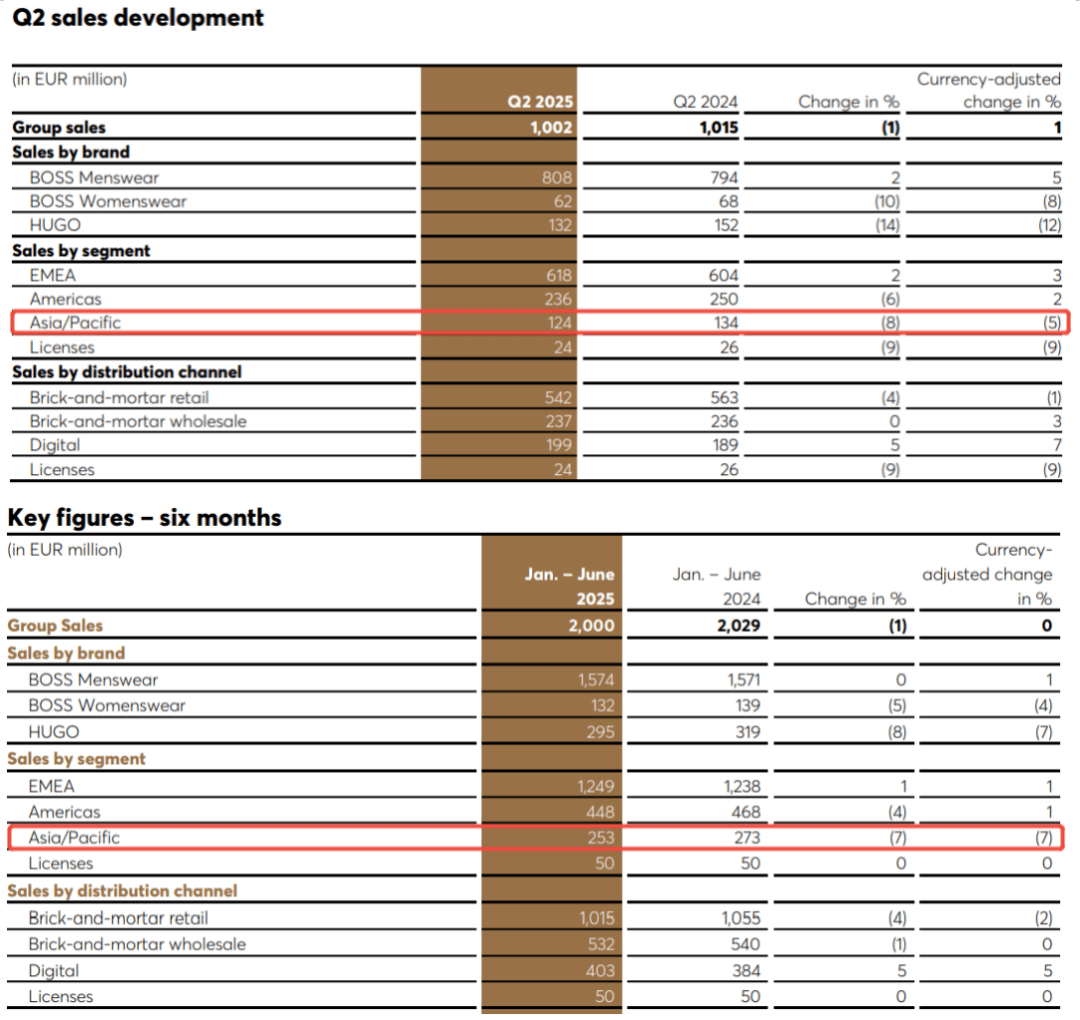This screenshot has height=1020, width=1080.
Task: Select HUGO six-month value "319"
Action: [x=747, y=731]
